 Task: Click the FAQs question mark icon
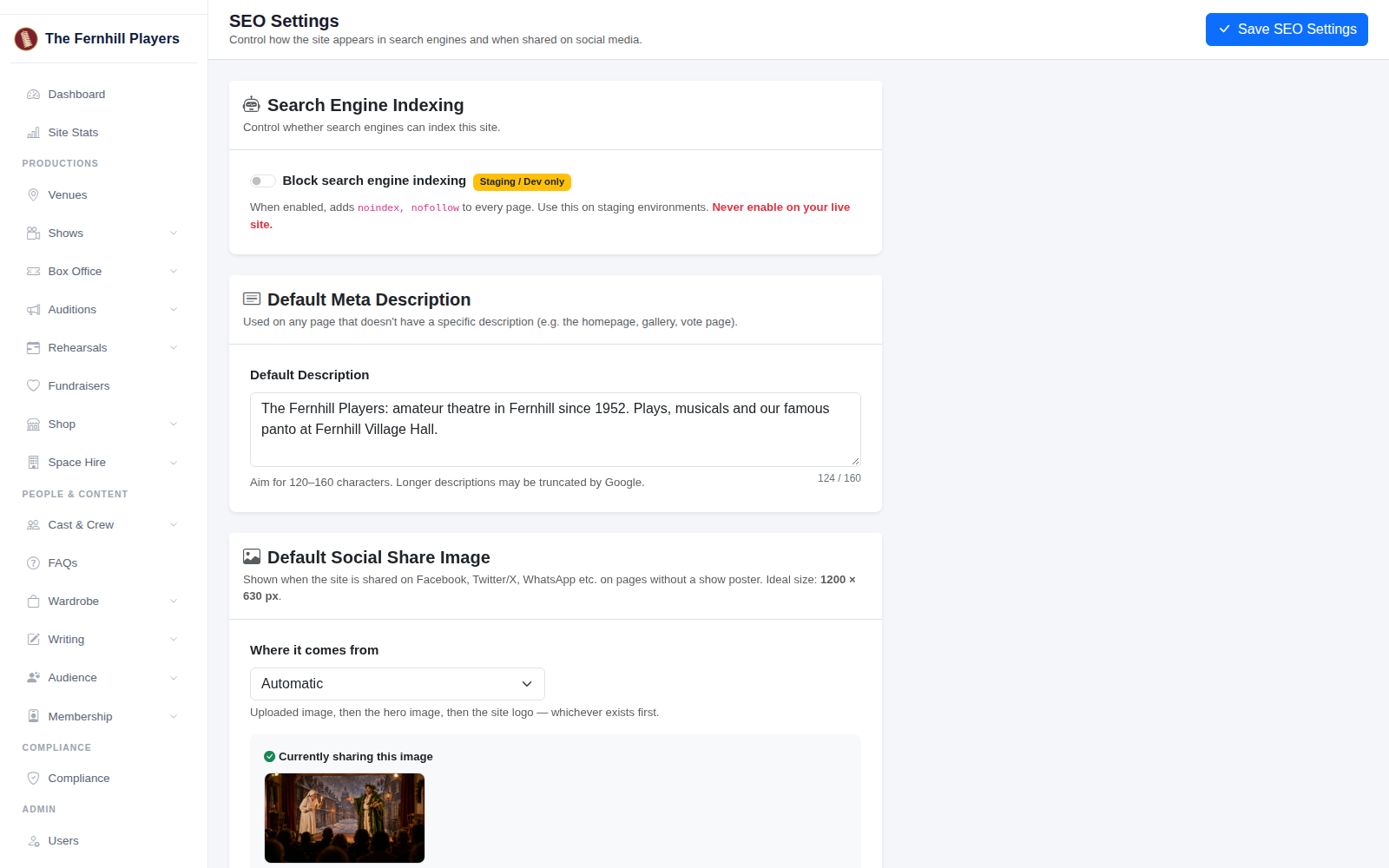[x=34, y=563]
